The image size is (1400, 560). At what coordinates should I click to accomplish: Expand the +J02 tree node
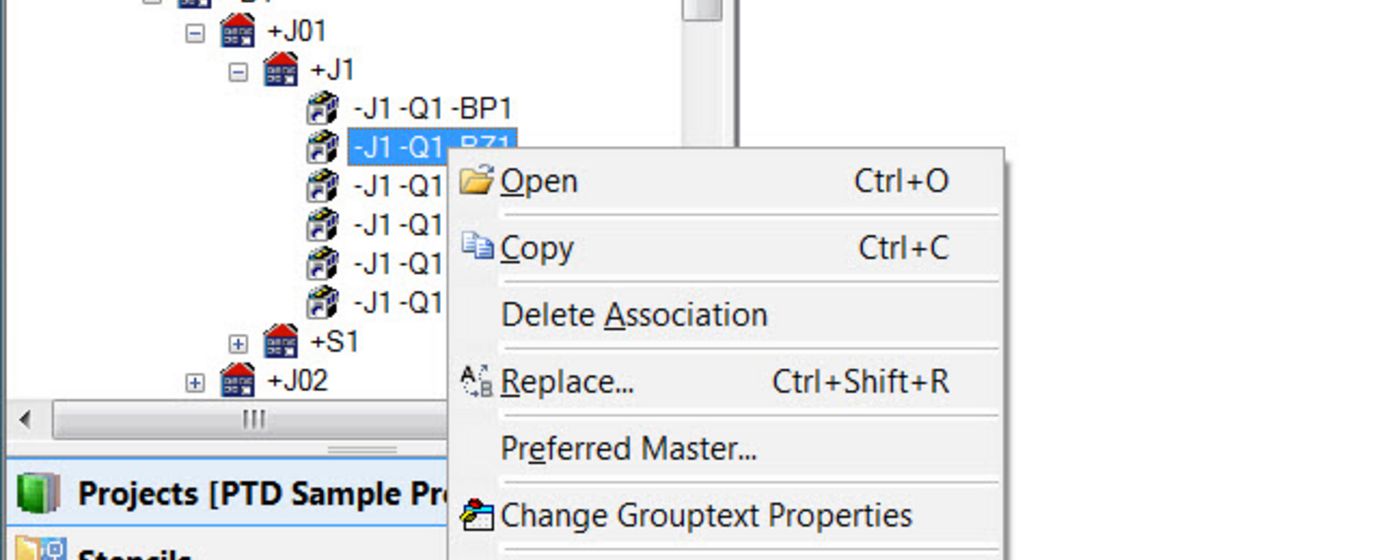click(x=195, y=382)
